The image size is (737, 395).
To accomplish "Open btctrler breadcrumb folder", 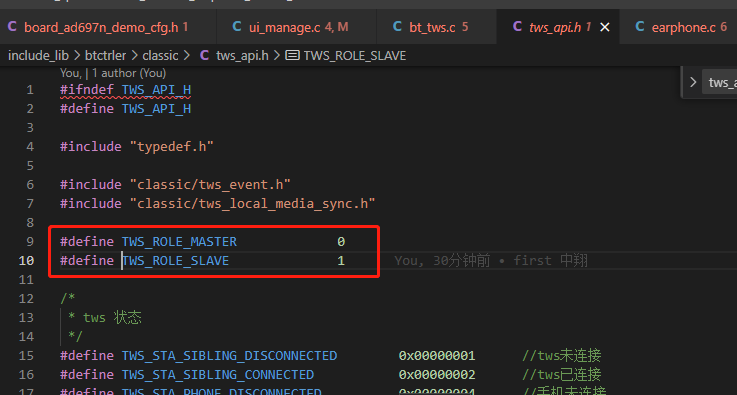I will 106,56.
